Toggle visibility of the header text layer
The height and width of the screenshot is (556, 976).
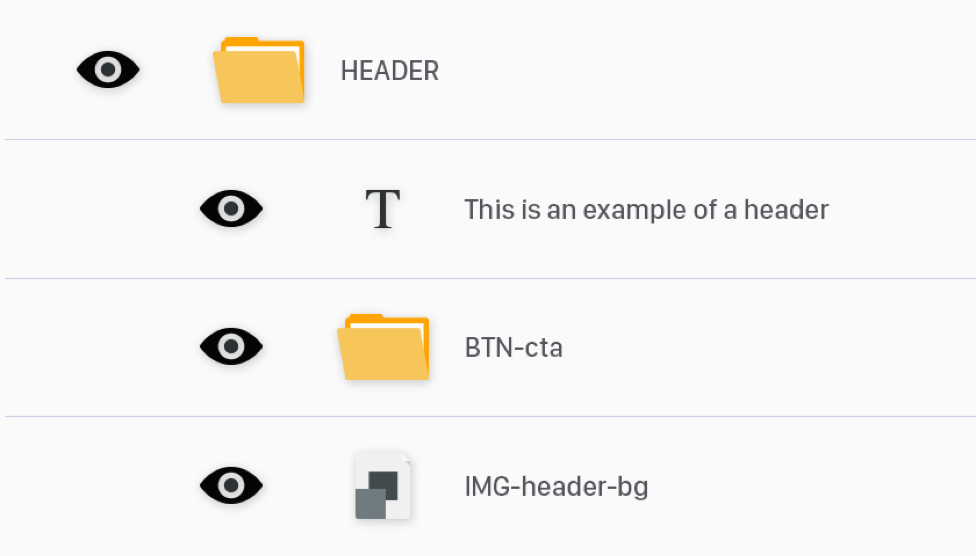[x=231, y=209]
